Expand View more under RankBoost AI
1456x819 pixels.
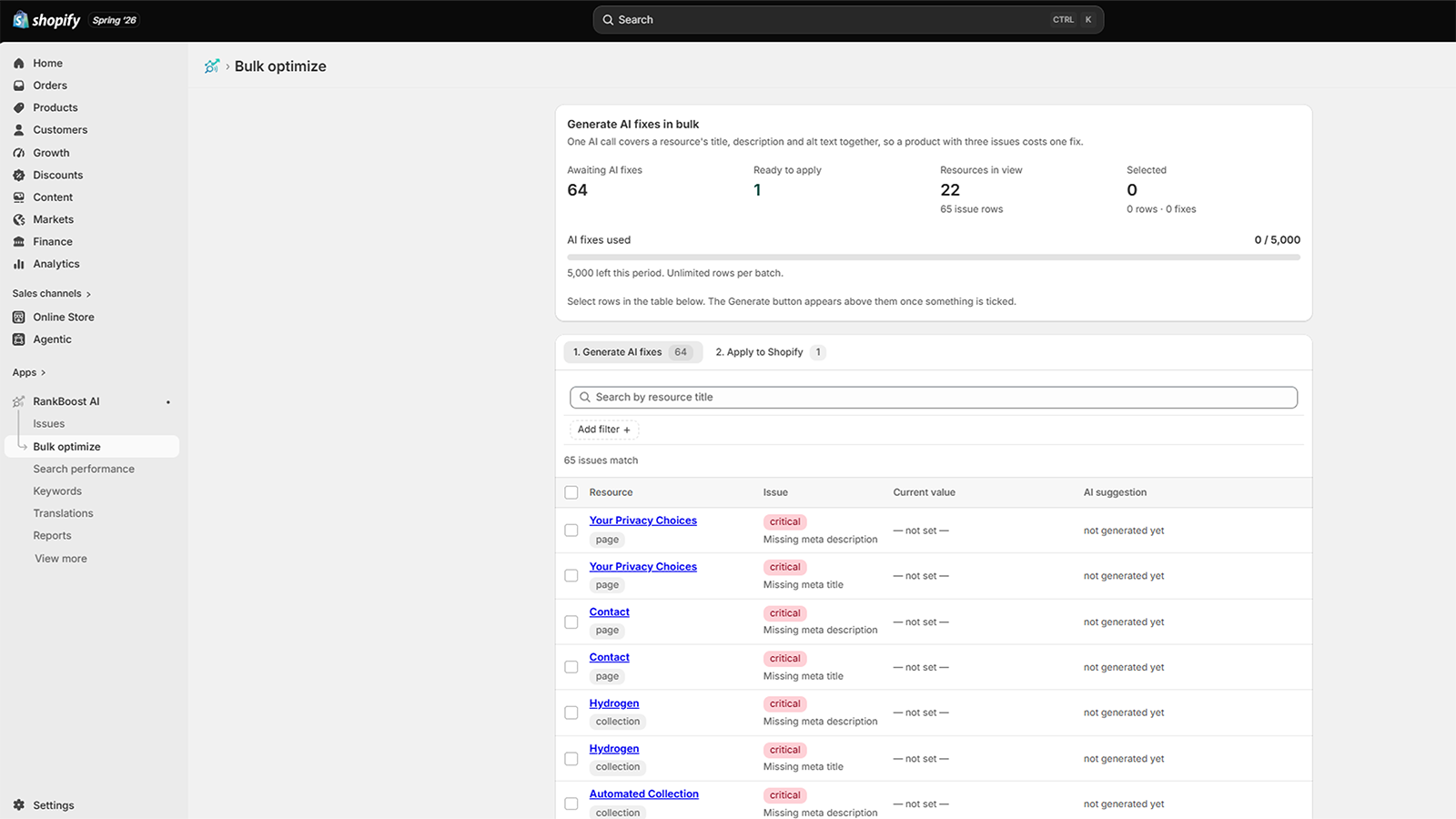(61, 559)
